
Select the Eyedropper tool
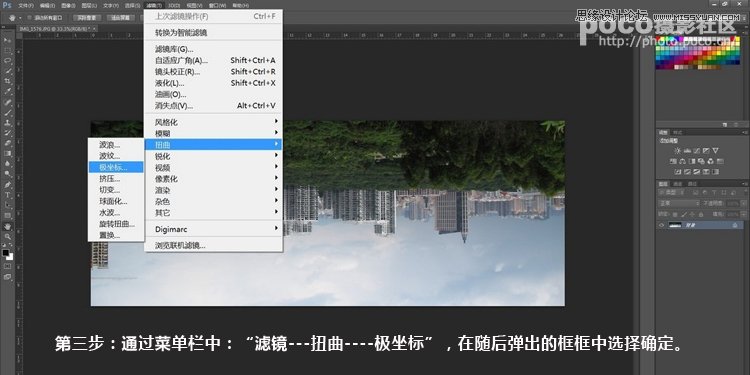click(8, 91)
